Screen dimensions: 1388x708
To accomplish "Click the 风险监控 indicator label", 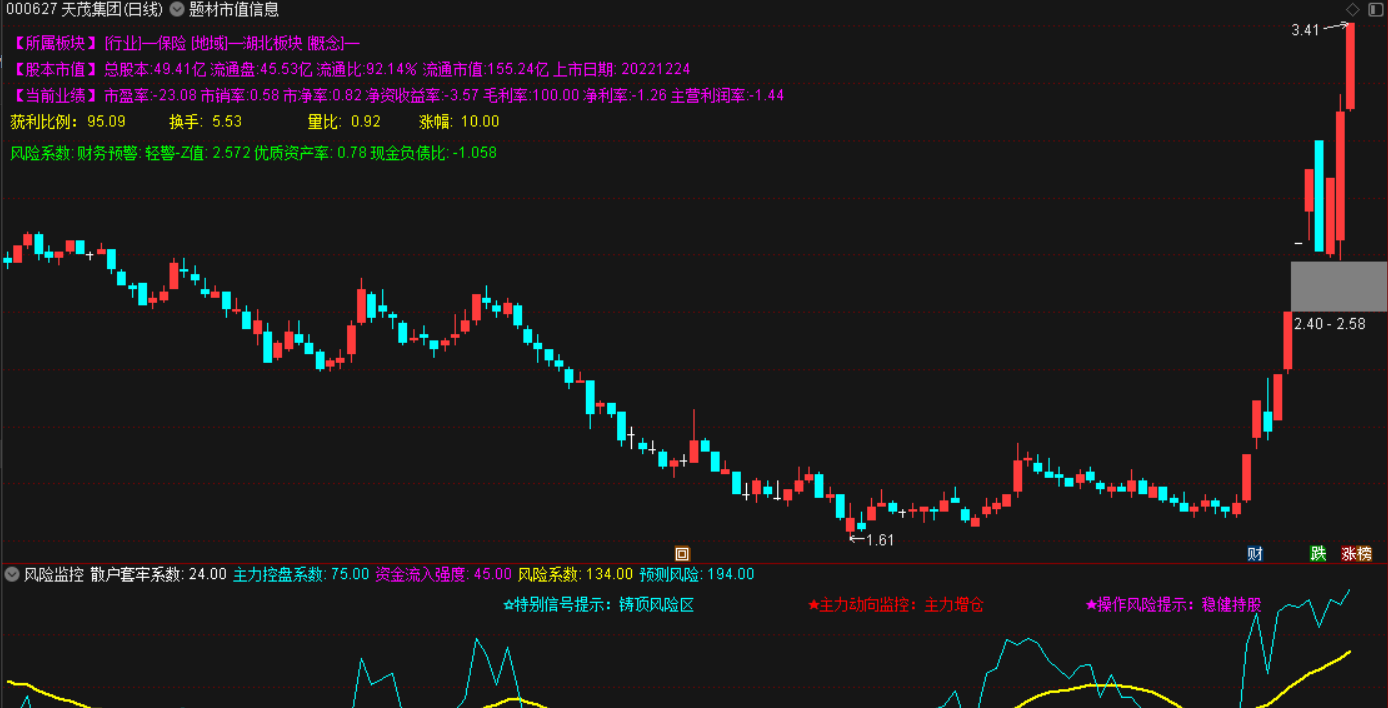I will pyautogui.click(x=54, y=574).
